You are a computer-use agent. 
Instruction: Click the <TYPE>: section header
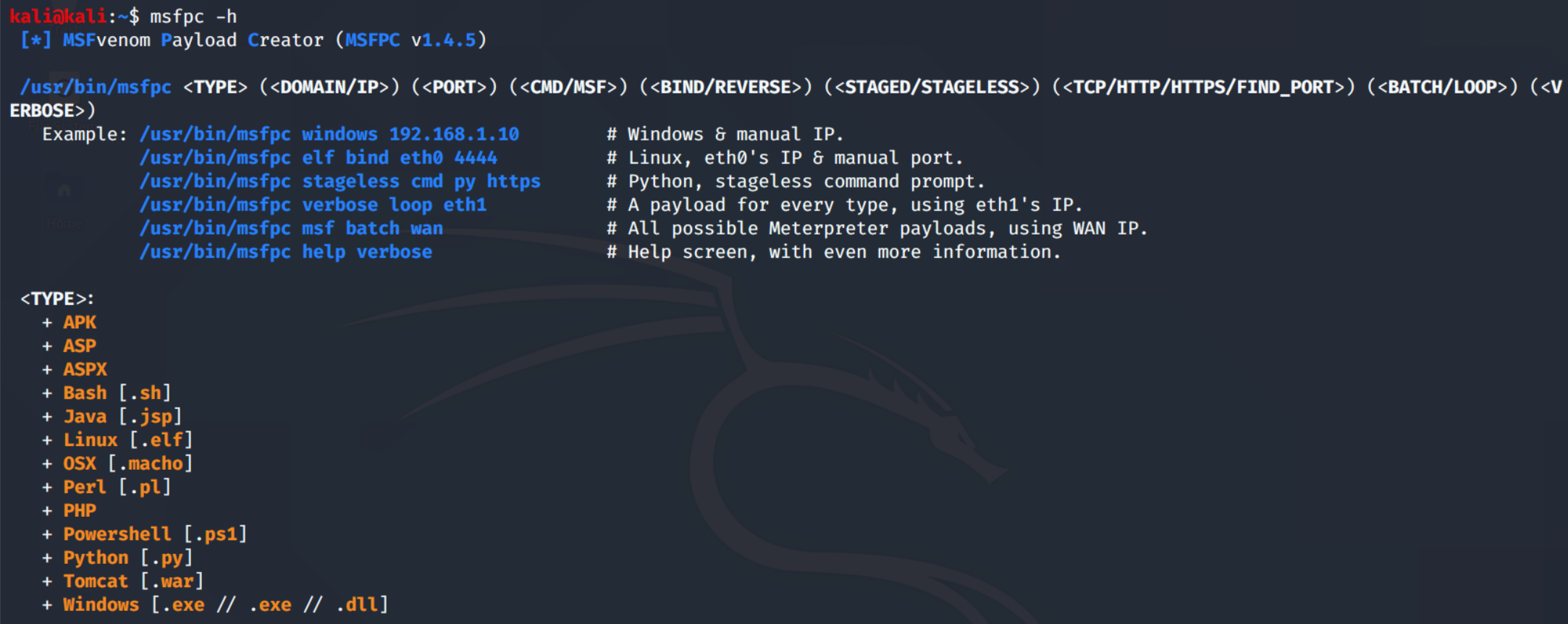click(x=57, y=299)
